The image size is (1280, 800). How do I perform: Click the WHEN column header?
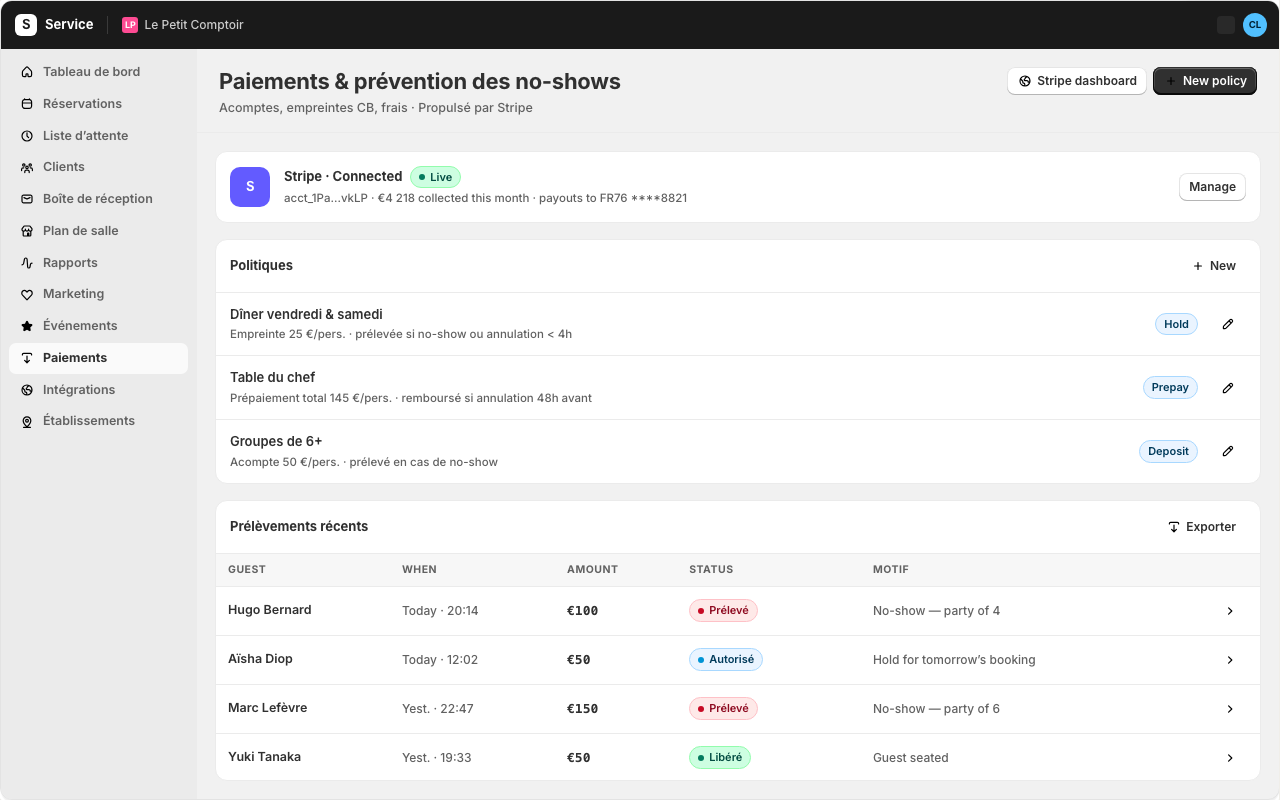pyautogui.click(x=419, y=570)
